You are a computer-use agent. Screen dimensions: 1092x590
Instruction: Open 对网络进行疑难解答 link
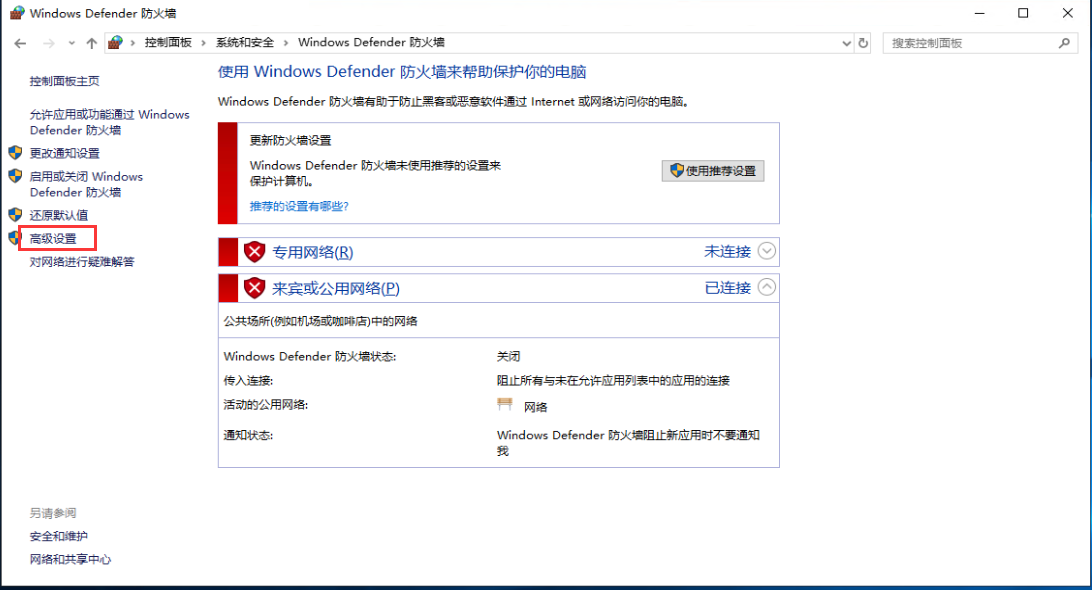[81, 262]
